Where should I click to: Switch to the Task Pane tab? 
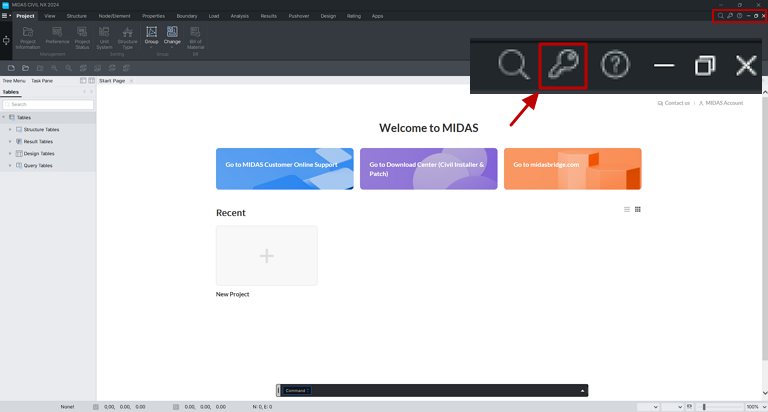(x=42, y=81)
